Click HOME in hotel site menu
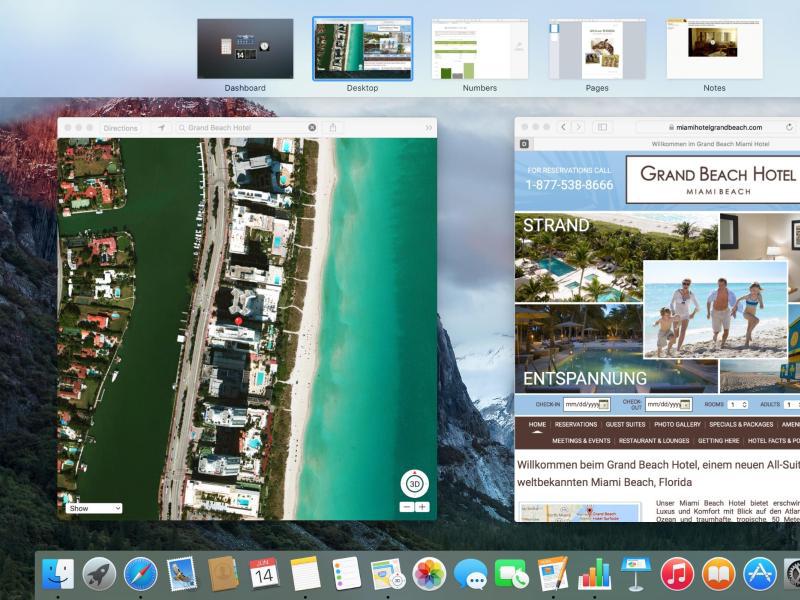 537,424
